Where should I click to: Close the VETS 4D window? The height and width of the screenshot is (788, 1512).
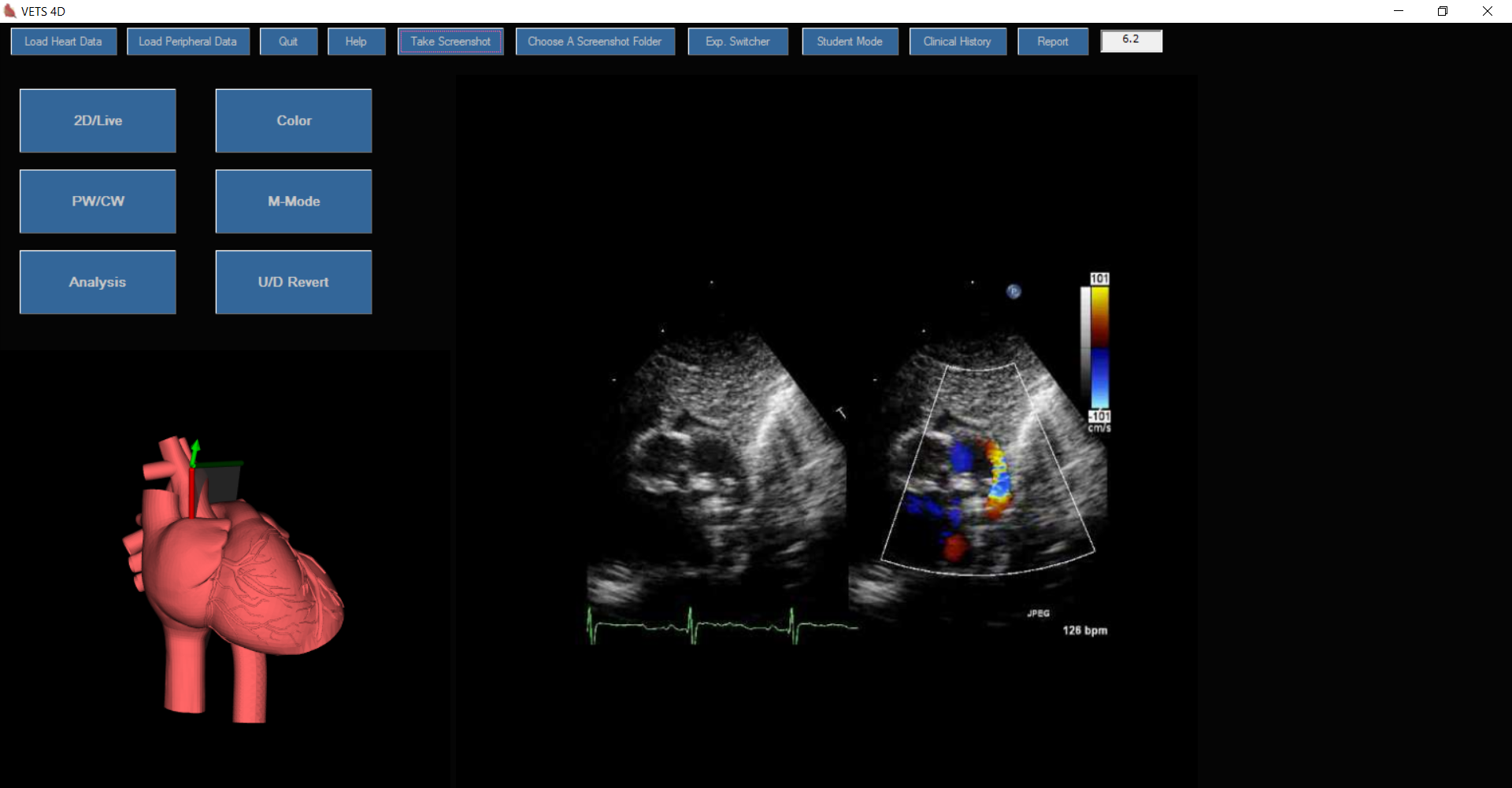point(1488,11)
